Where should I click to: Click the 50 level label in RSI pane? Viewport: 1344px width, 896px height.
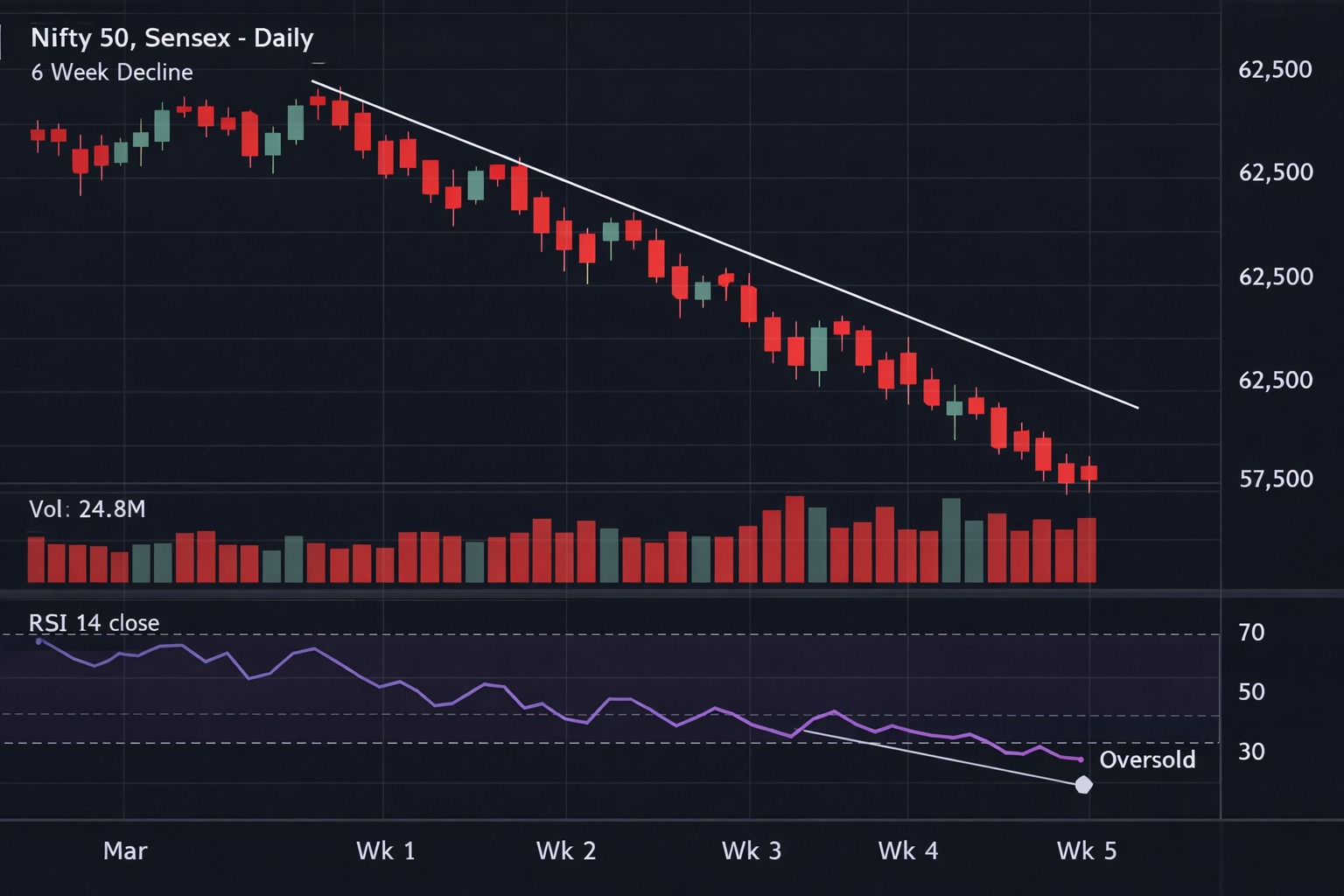coord(1249,691)
